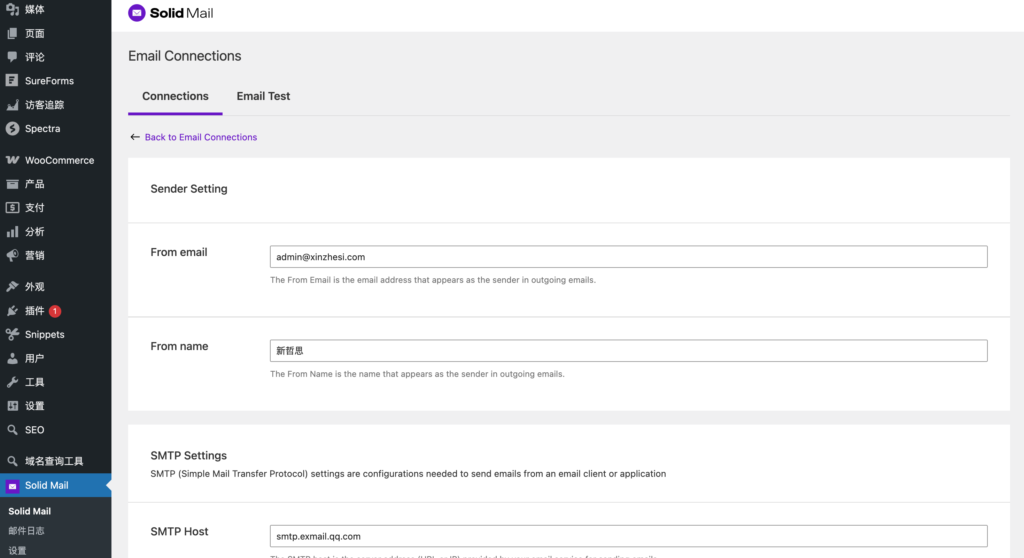Click the 支付 payments icon
Image resolution: width=1024 pixels, height=558 pixels.
(x=12, y=208)
